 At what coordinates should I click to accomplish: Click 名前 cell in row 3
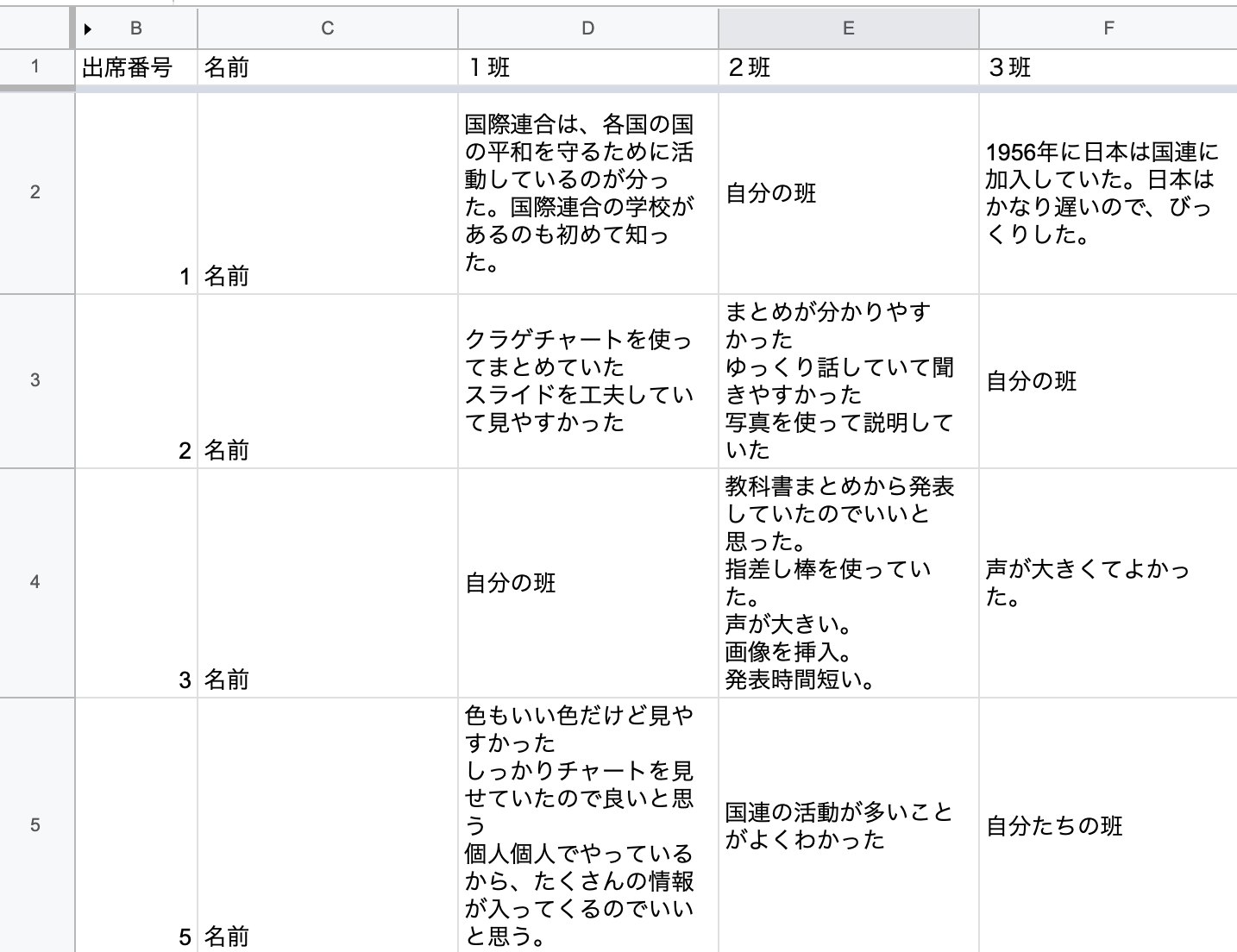[328, 380]
